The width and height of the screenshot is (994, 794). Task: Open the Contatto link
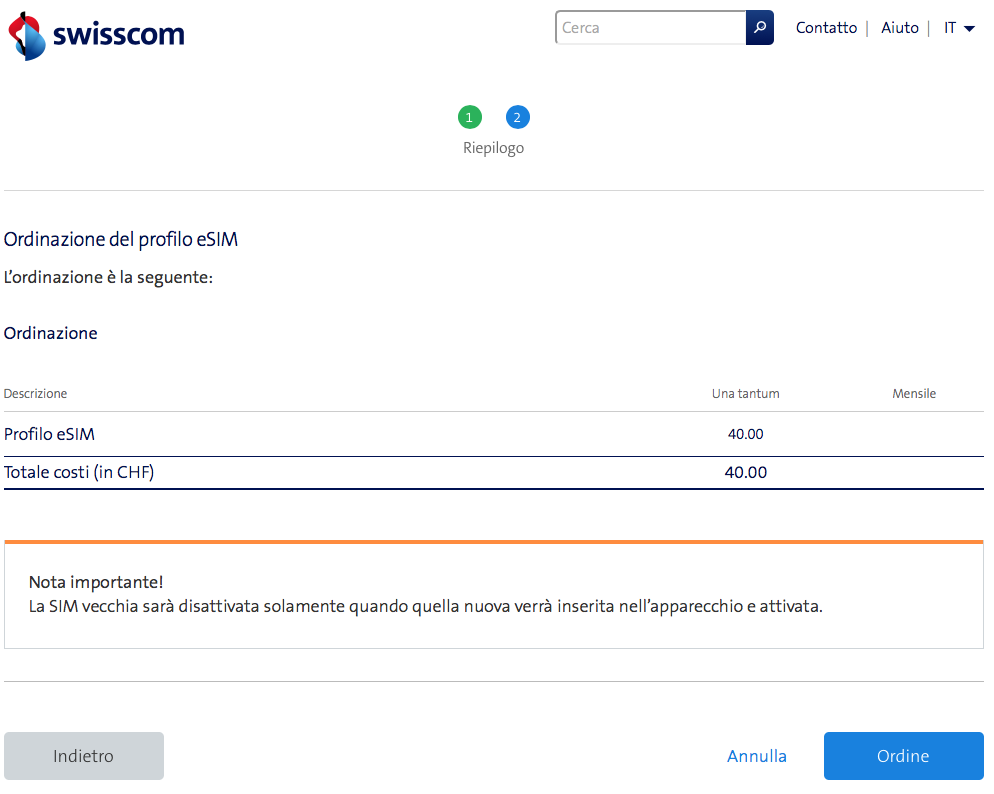pyautogui.click(x=826, y=28)
